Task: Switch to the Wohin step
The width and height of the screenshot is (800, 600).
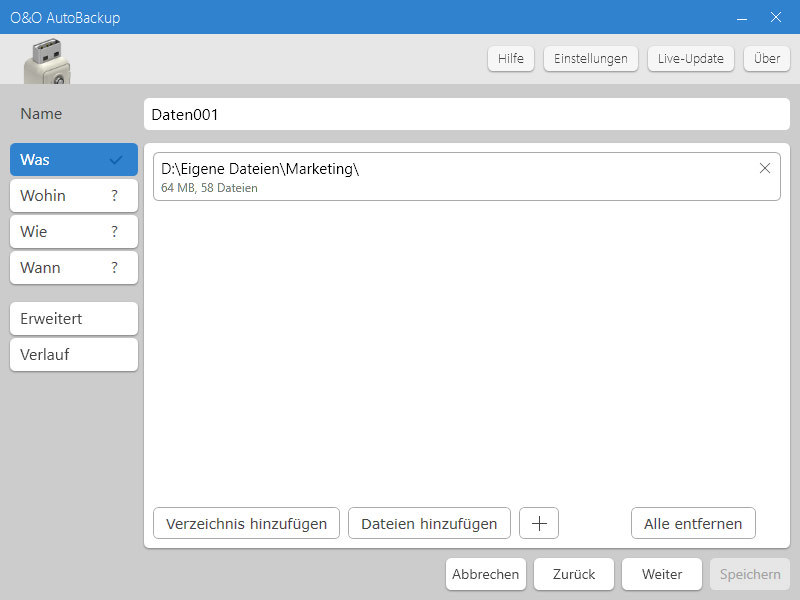Action: pyautogui.click(x=74, y=196)
